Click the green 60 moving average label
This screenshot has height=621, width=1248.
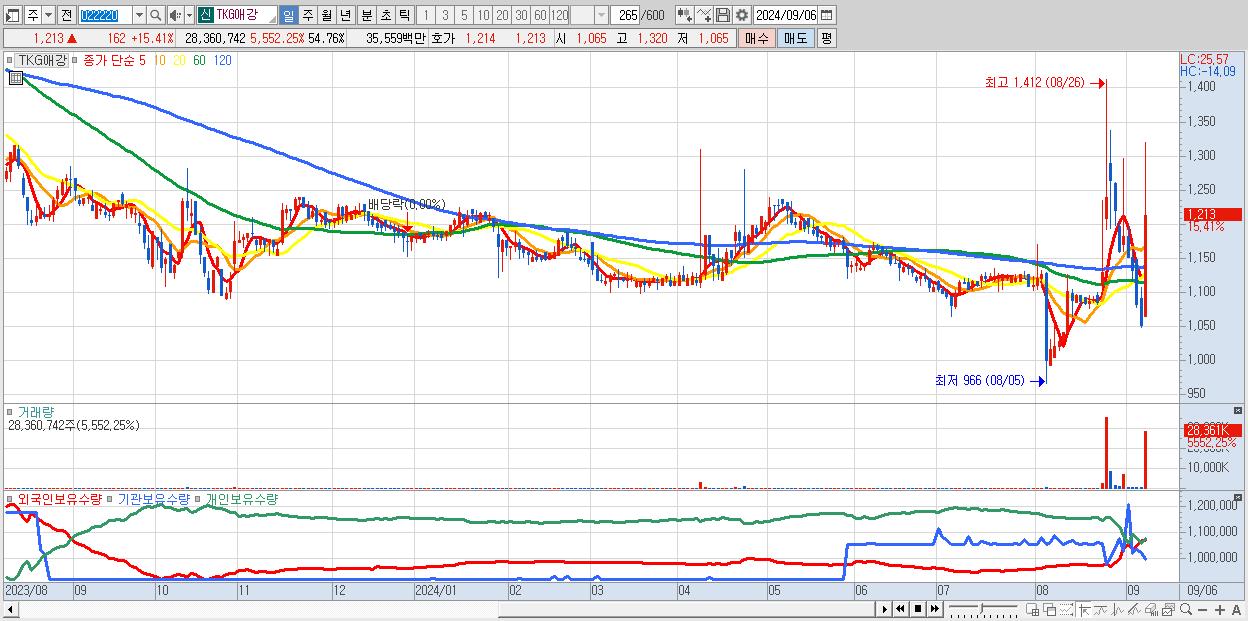(200, 60)
